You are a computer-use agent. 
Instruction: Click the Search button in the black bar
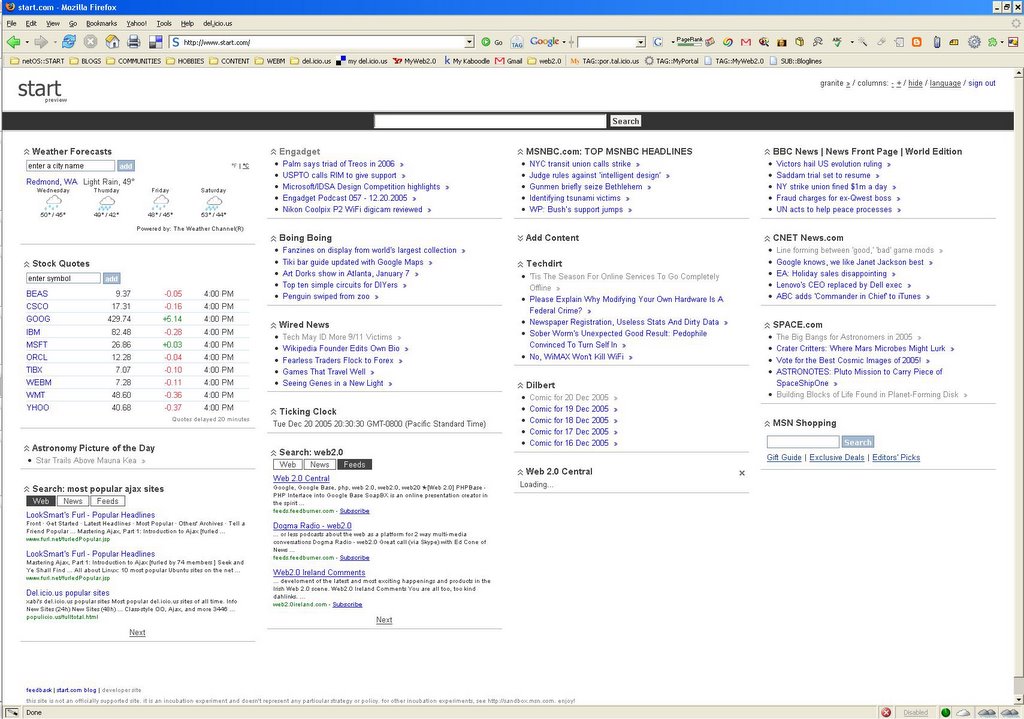[x=625, y=121]
